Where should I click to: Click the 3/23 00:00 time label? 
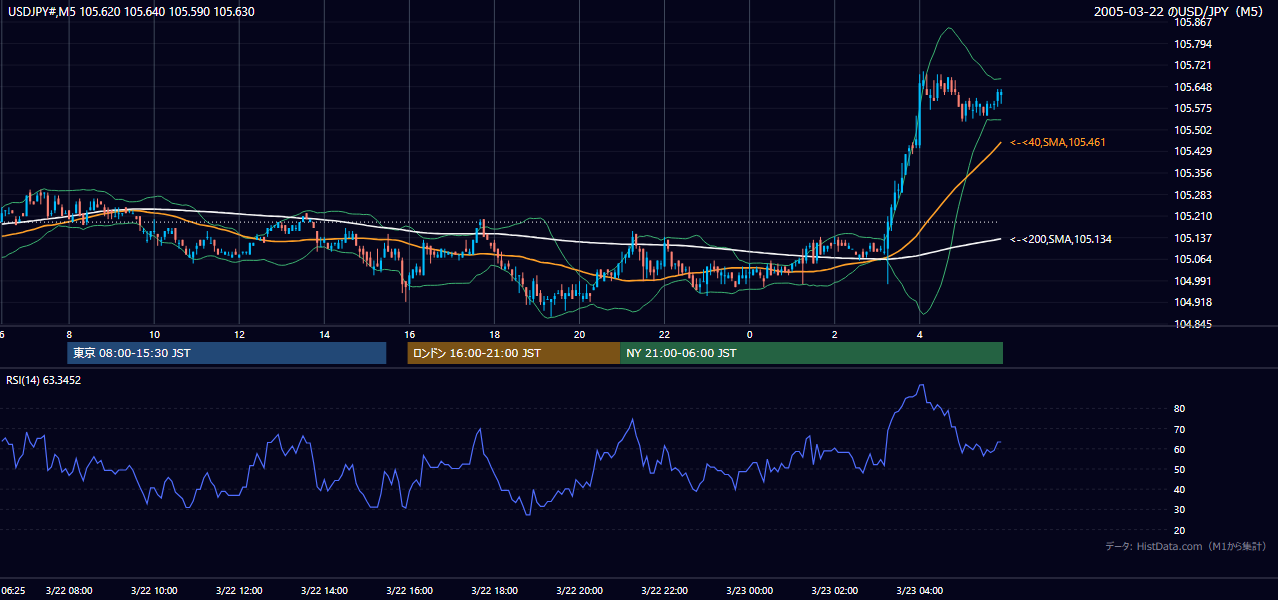[x=750, y=591]
